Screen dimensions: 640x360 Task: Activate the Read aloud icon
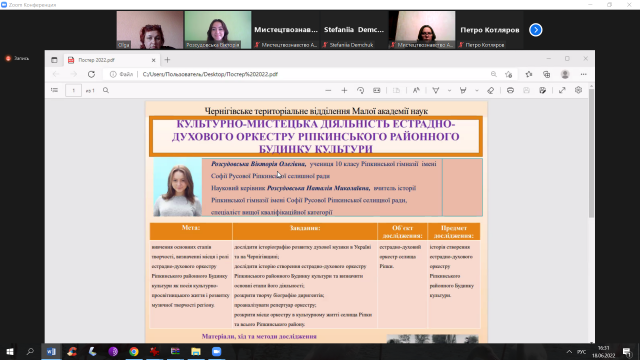[x=416, y=90]
